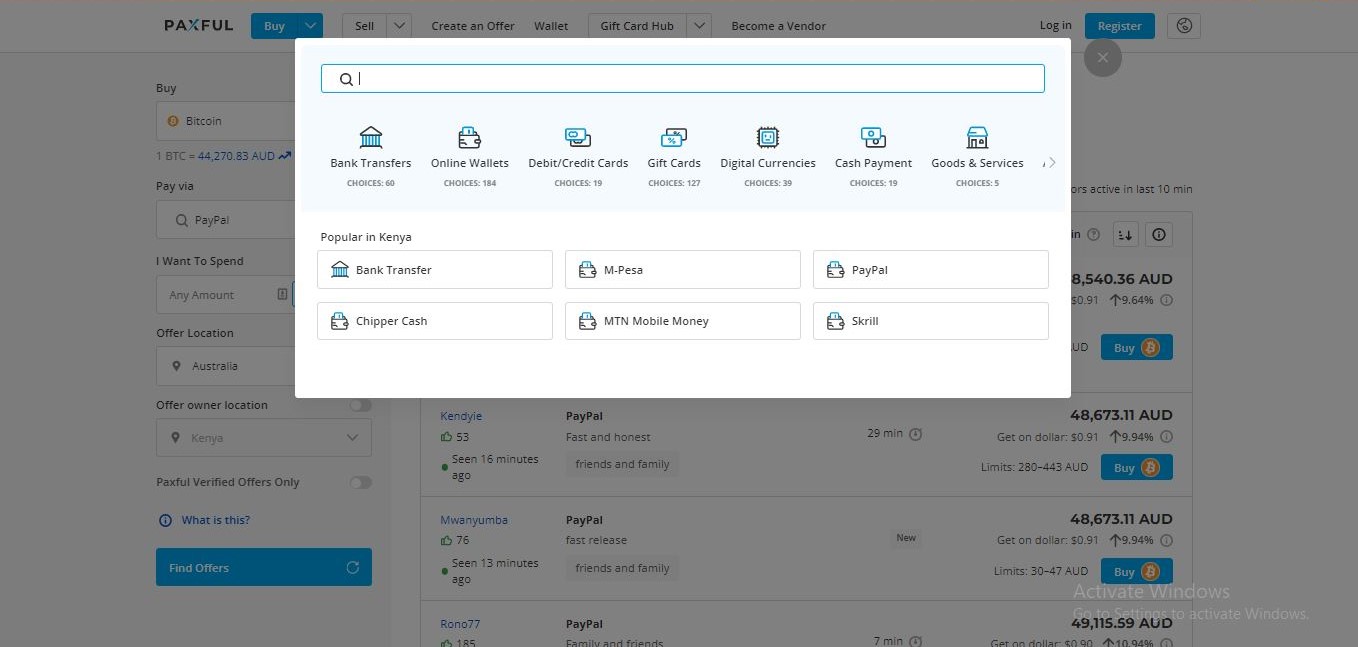1358x647 pixels.
Task: Open Become a Vendor page
Action: click(779, 26)
